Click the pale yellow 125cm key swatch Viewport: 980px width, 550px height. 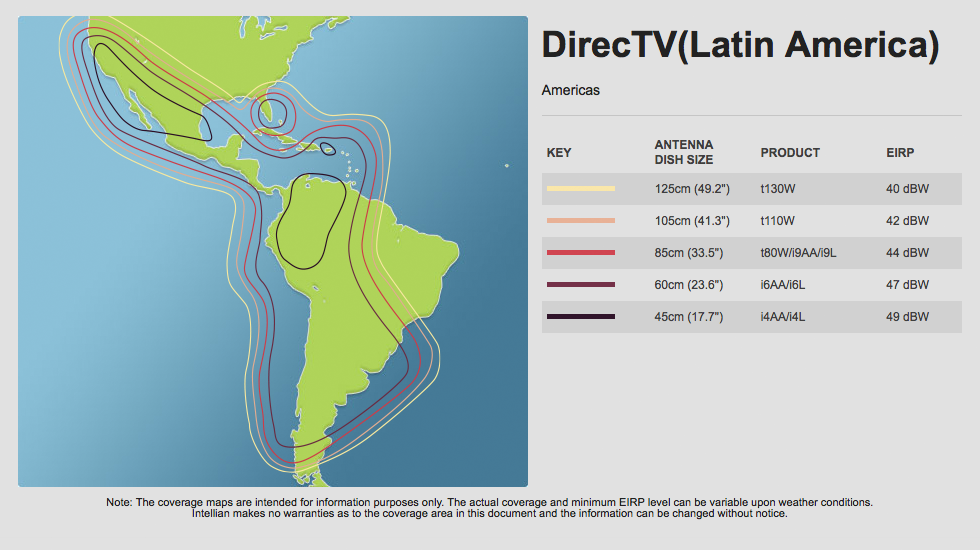click(x=581, y=188)
